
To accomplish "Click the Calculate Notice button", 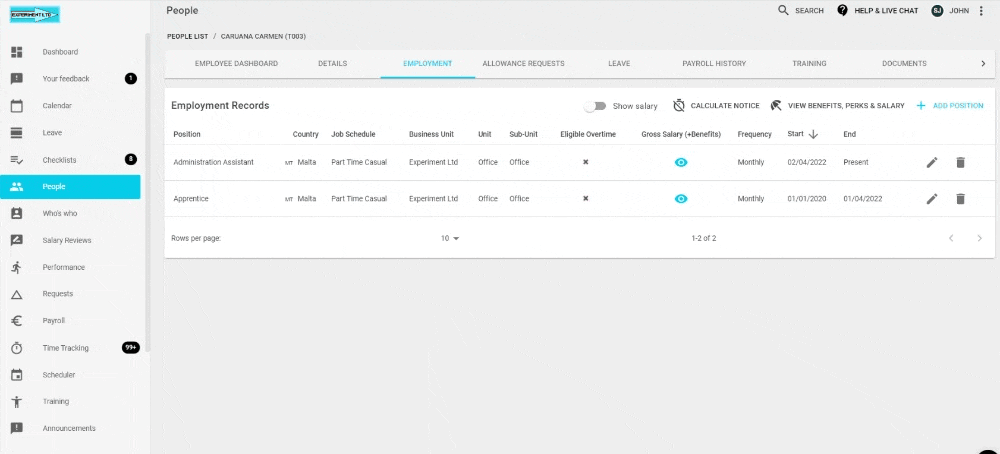I will (716, 106).
